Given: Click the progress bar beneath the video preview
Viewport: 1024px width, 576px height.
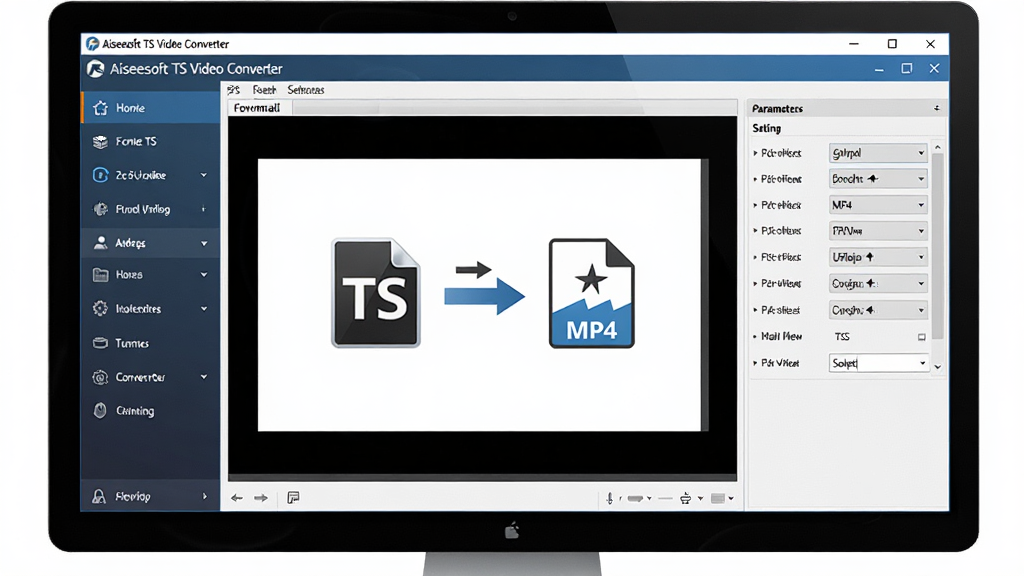Looking at the screenshot, I should [x=483, y=478].
